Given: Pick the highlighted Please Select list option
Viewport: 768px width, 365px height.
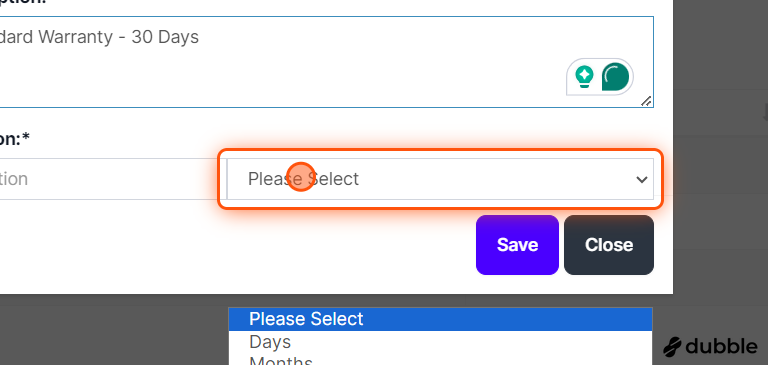Looking at the screenshot, I should [440, 319].
